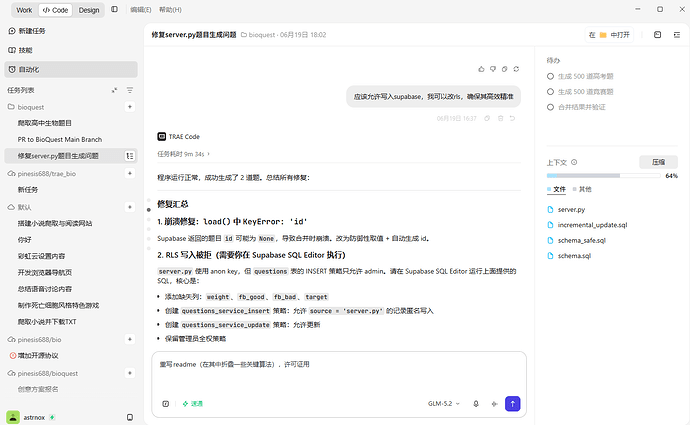Open task list filter icon

(130, 90)
